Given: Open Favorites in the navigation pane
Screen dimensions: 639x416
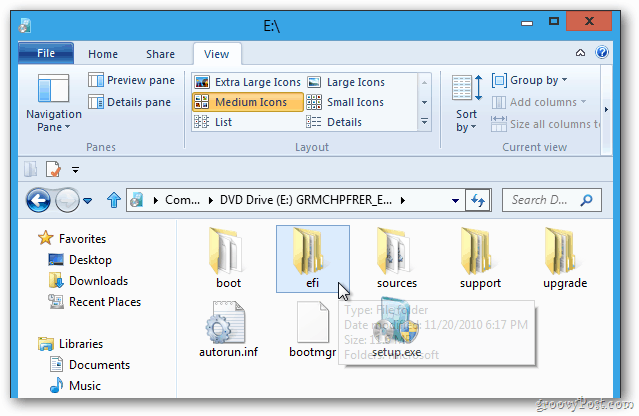Looking at the screenshot, I should [x=72, y=238].
